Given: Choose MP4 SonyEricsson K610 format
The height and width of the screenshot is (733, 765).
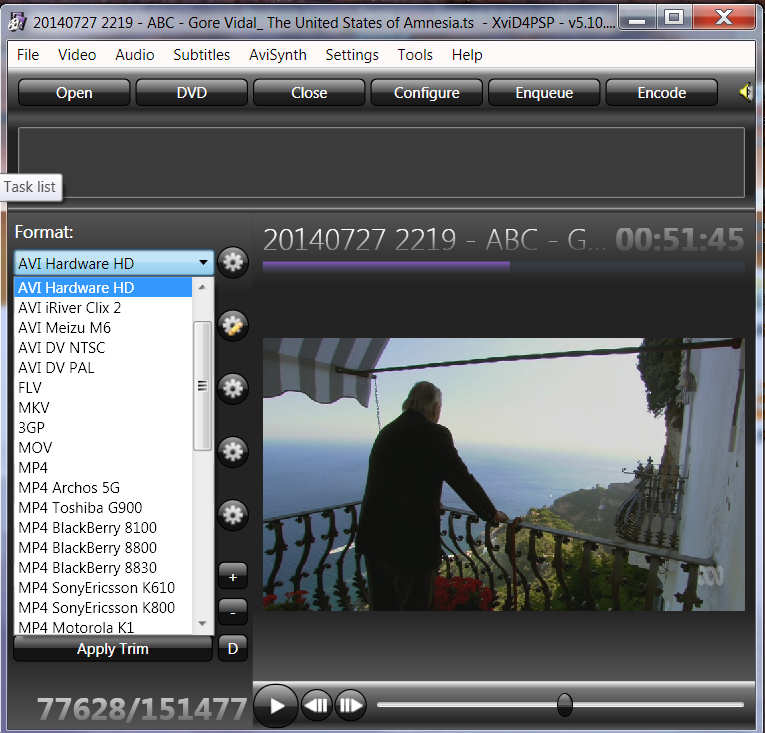Looking at the screenshot, I should (x=103, y=588).
